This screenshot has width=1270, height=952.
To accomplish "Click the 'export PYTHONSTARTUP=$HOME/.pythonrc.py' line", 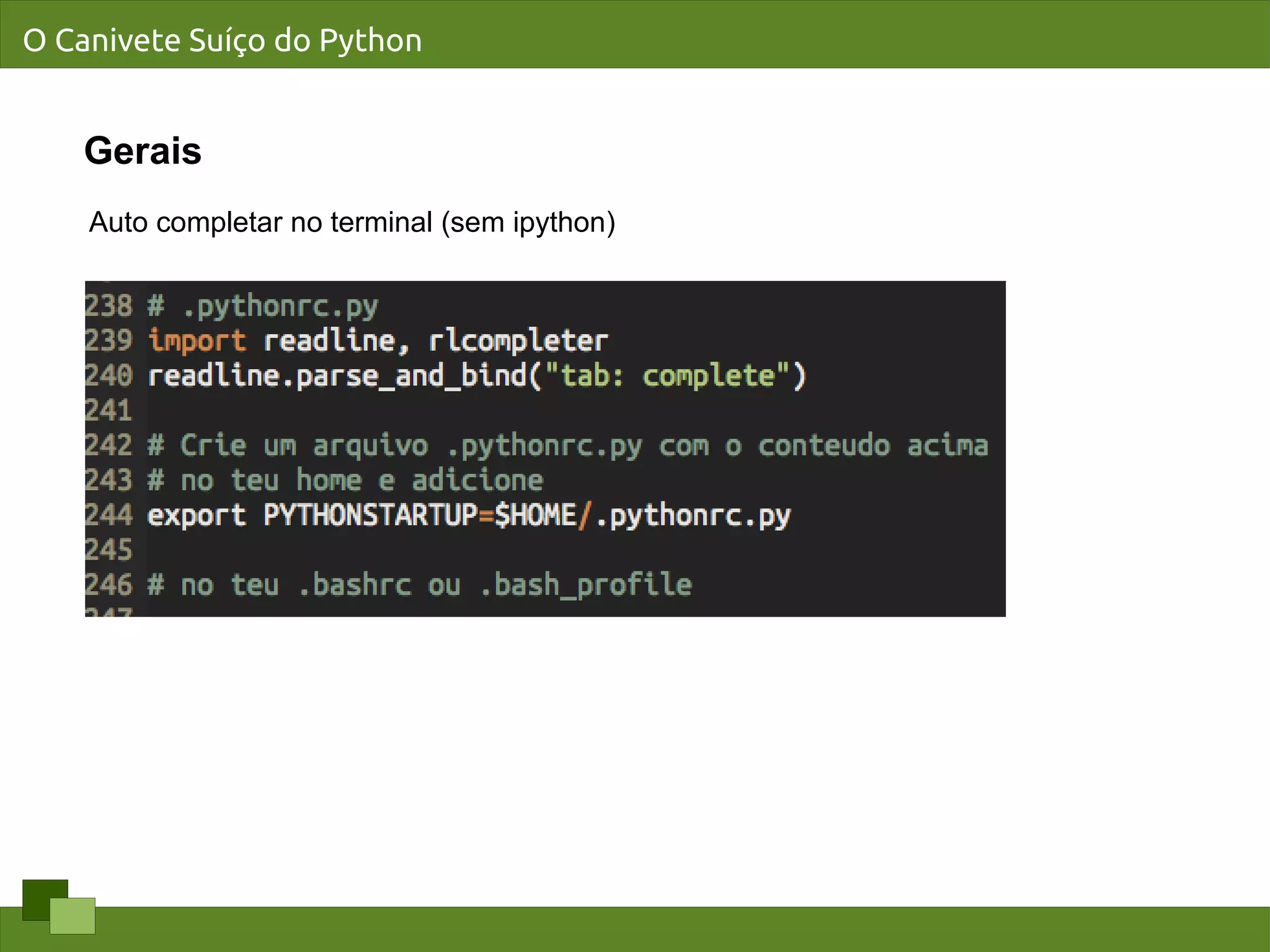I will (x=469, y=515).
